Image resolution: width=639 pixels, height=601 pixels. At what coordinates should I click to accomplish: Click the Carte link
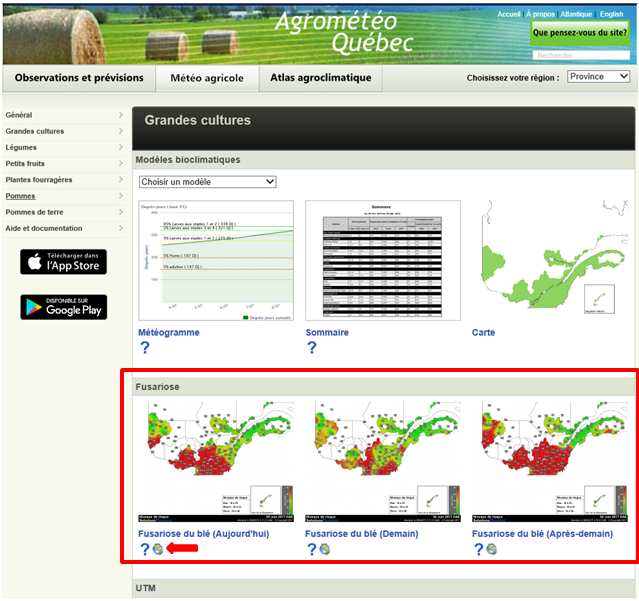[483, 332]
